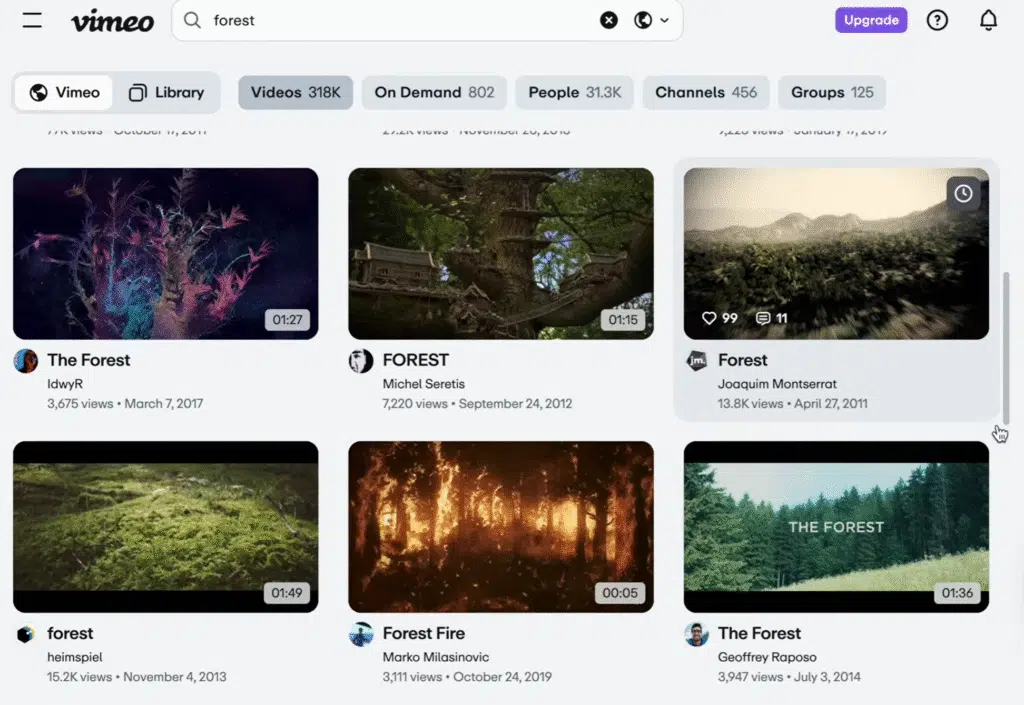Play the Forest Fire video thumbnail
Viewport: 1024px width, 705px height.
point(500,527)
